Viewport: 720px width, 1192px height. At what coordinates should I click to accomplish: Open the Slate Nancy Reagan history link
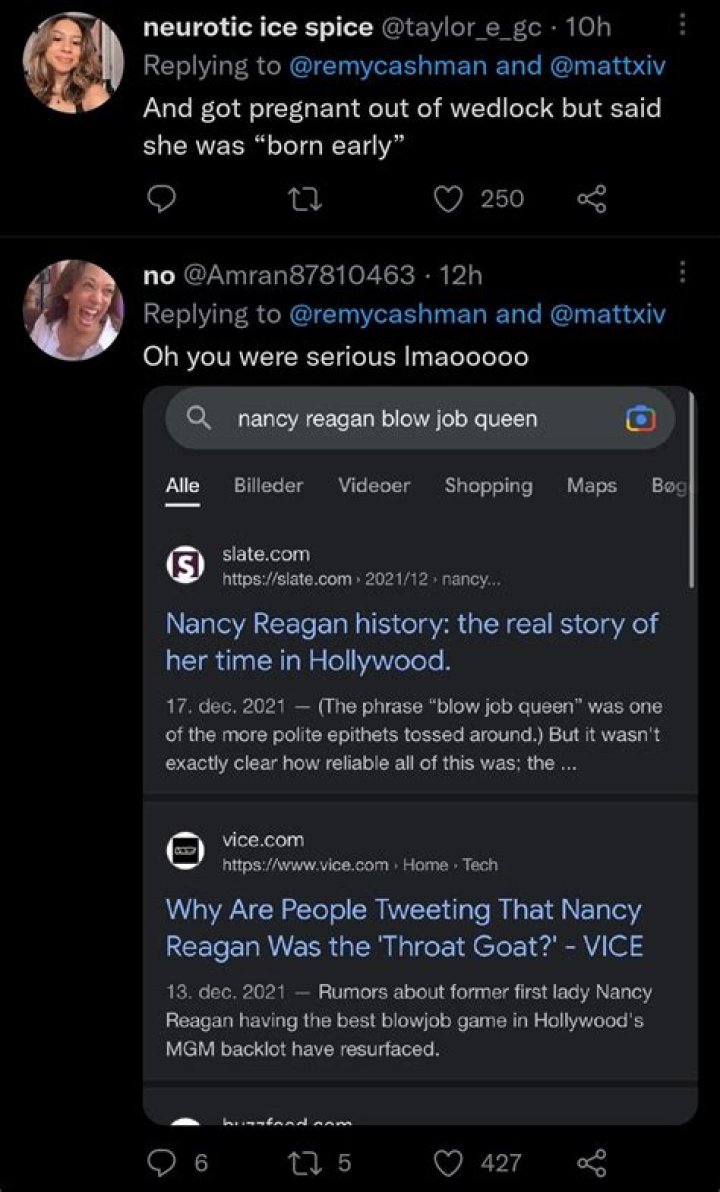coord(411,641)
